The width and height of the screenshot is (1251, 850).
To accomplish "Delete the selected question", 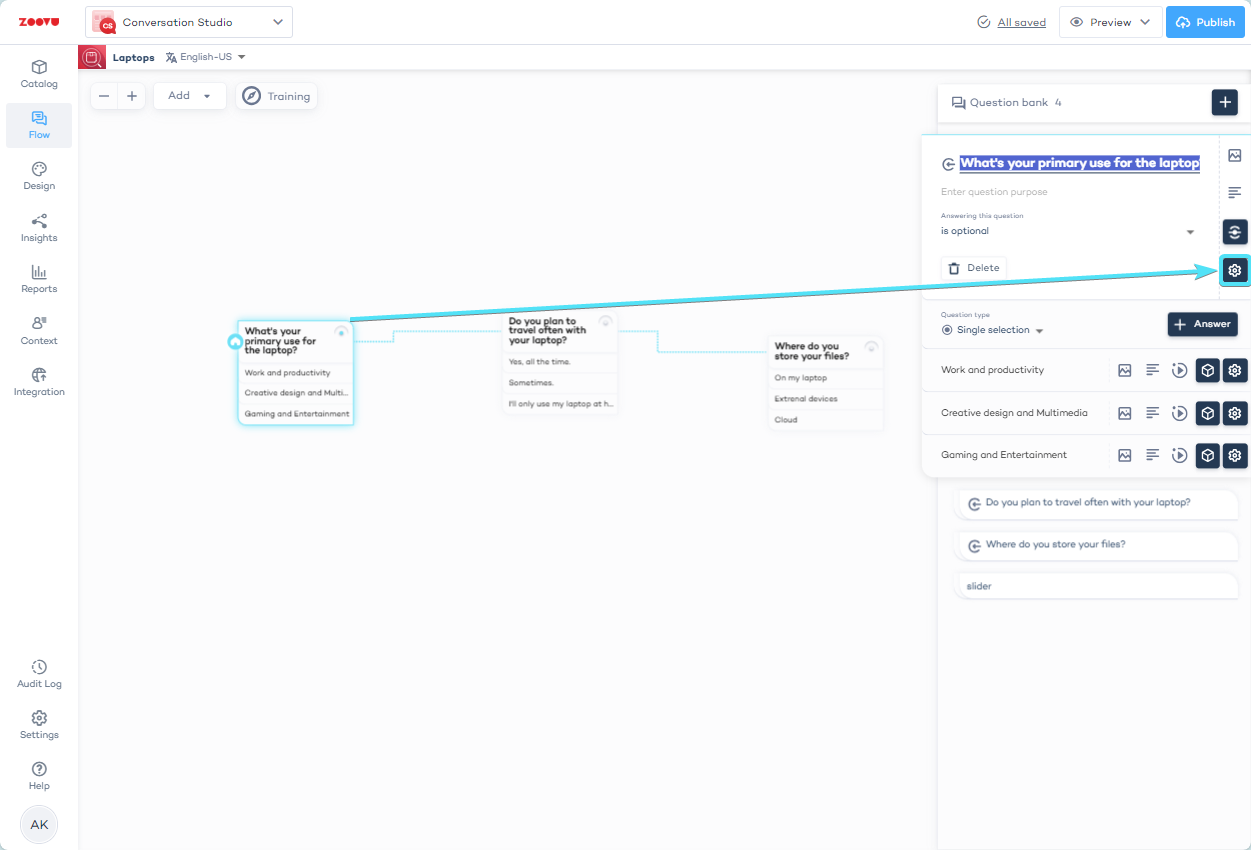I will click(x=973, y=268).
